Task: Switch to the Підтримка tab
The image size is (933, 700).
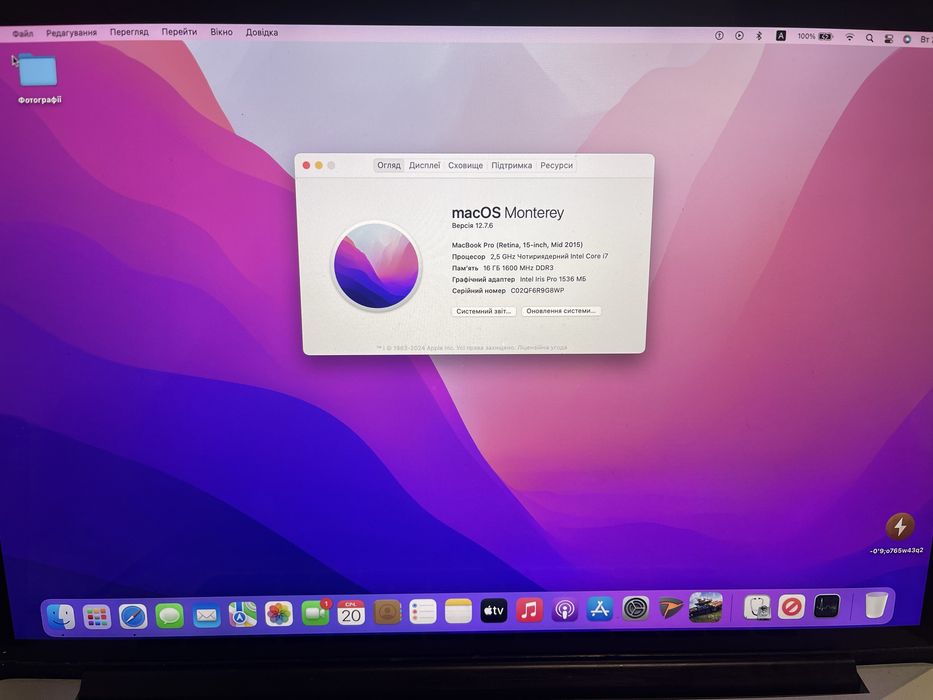Action: [512, 165]
